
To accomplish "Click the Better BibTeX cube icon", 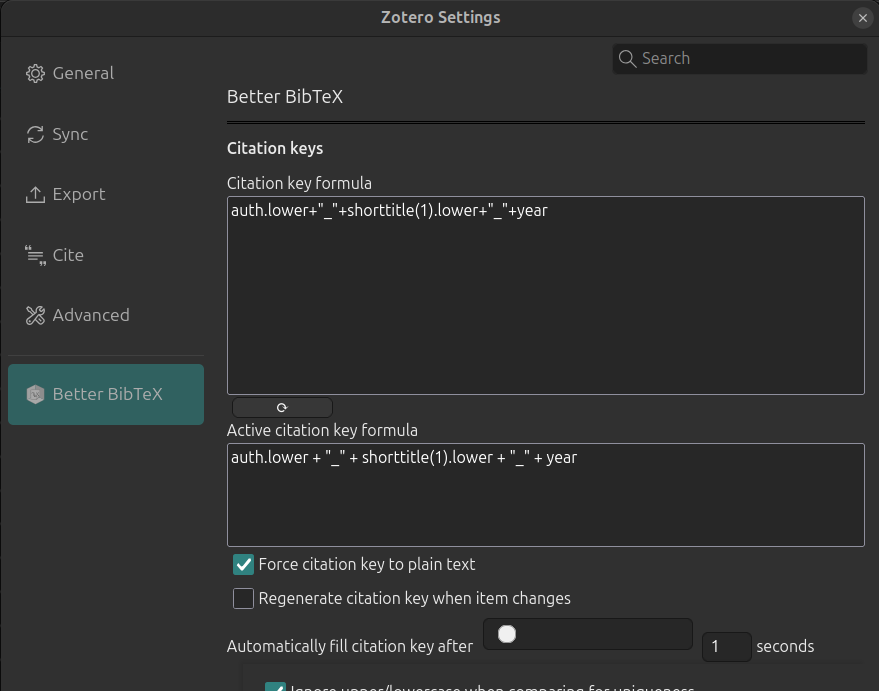I will 36,394.
